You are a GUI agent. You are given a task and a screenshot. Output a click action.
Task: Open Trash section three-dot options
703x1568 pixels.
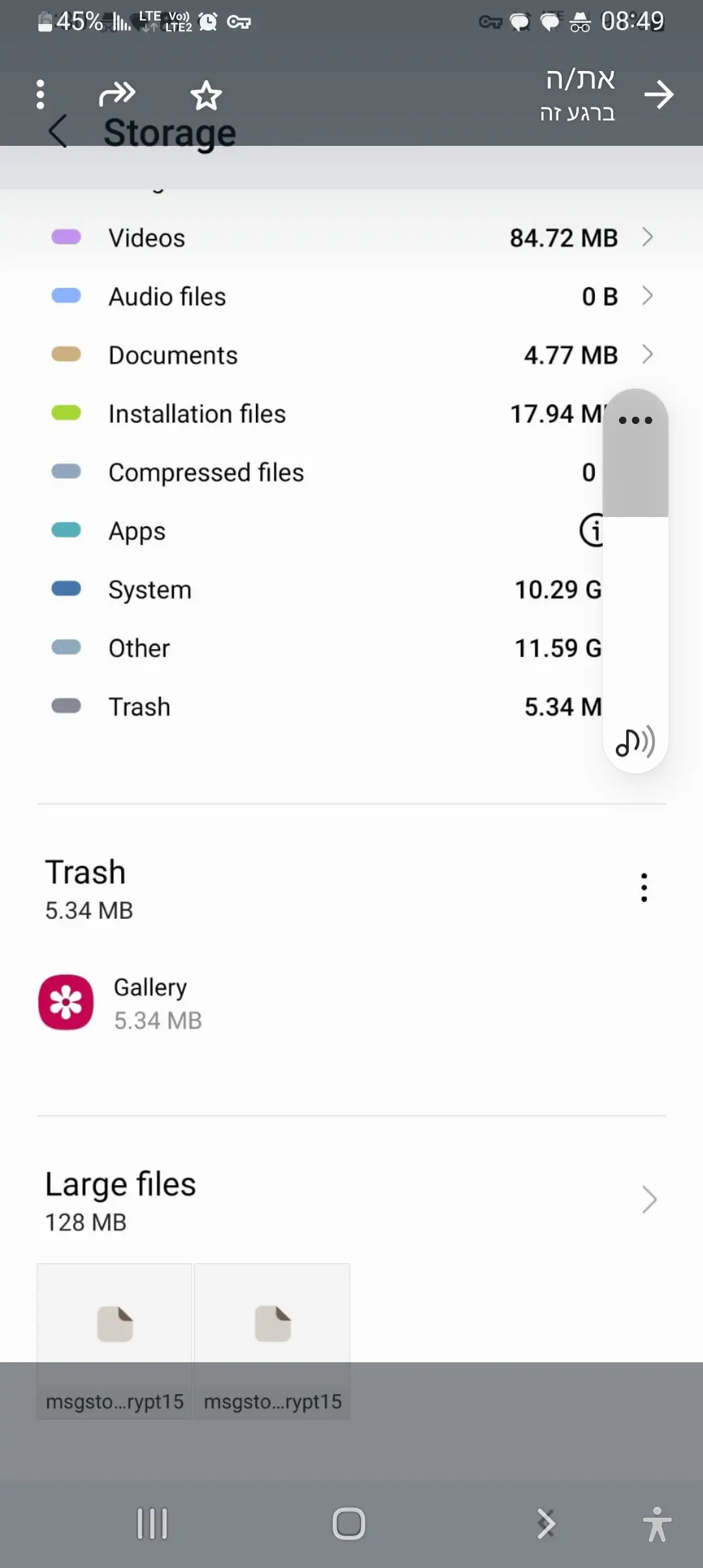644,888
